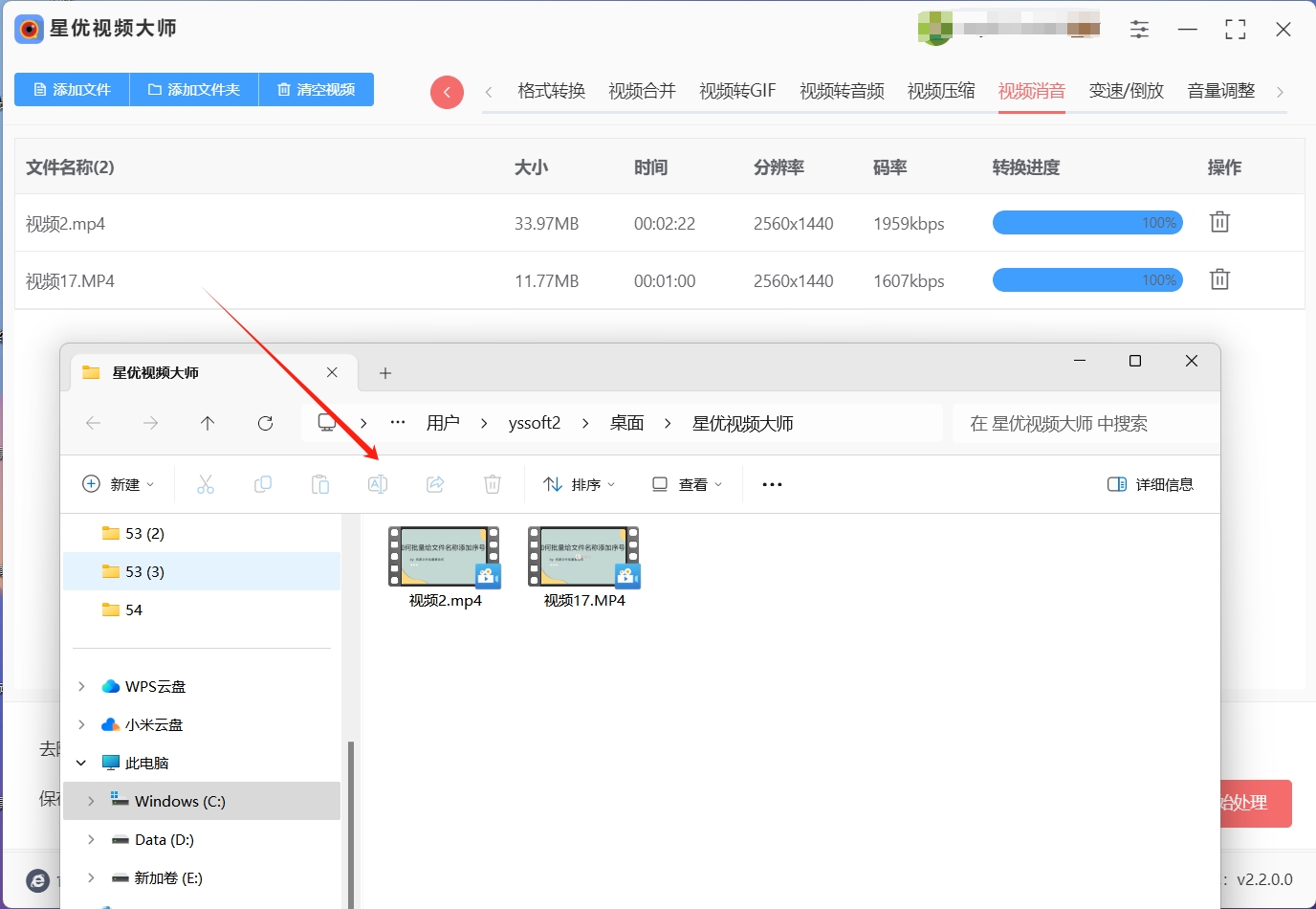Screen dimensions: 1316x909
Task: Expand the 新加卷 (E:) drive node
Action: [91, 877]
